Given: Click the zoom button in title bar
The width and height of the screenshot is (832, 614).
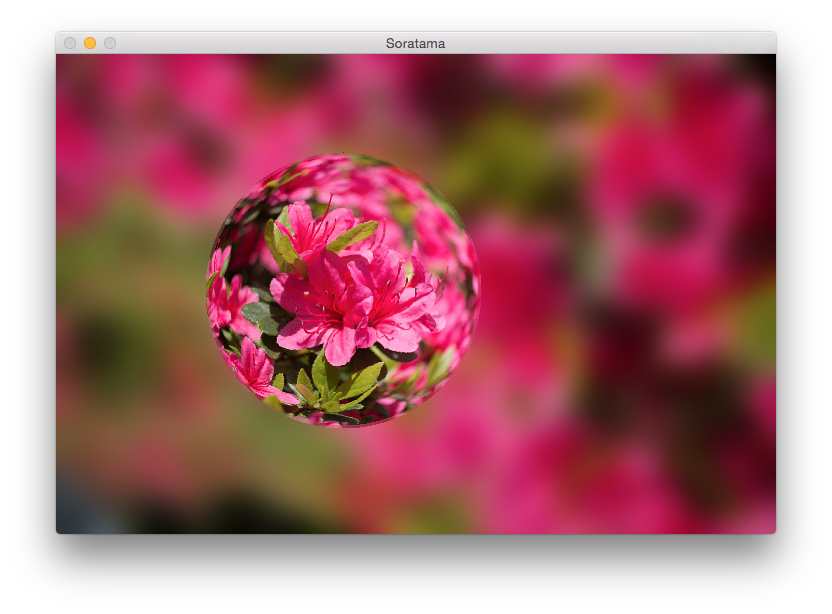Looking at the screenshot, I should click(110, 43).
